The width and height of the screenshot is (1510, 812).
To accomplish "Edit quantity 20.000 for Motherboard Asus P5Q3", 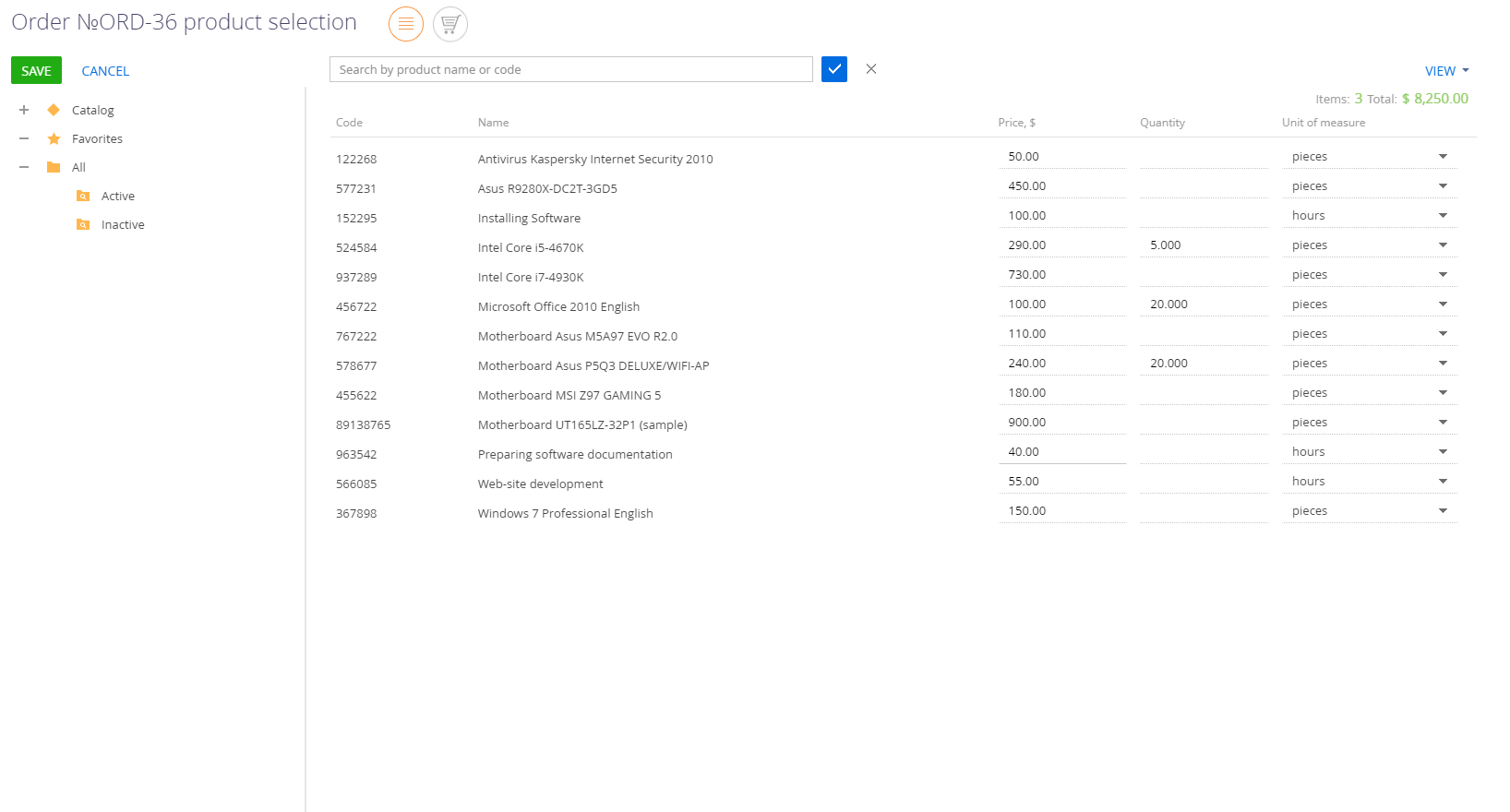I will pos(1204,364).
